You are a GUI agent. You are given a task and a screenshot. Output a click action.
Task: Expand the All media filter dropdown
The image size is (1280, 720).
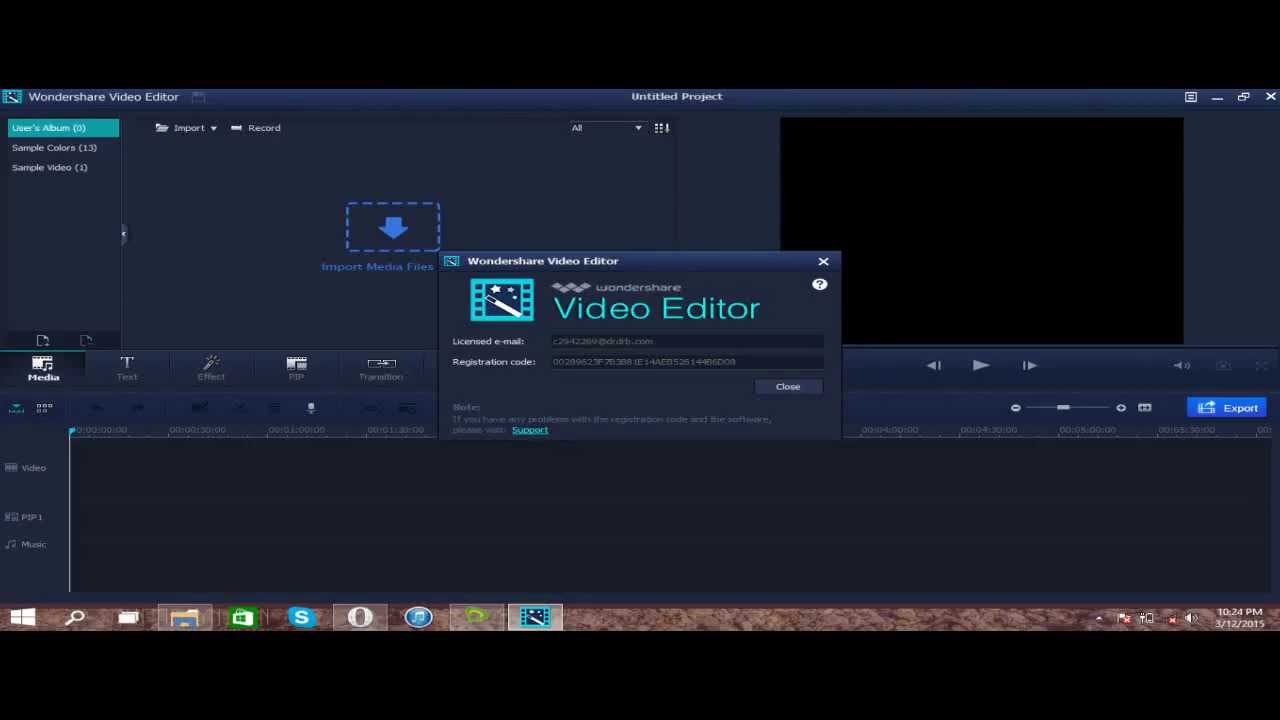[606, 128]
